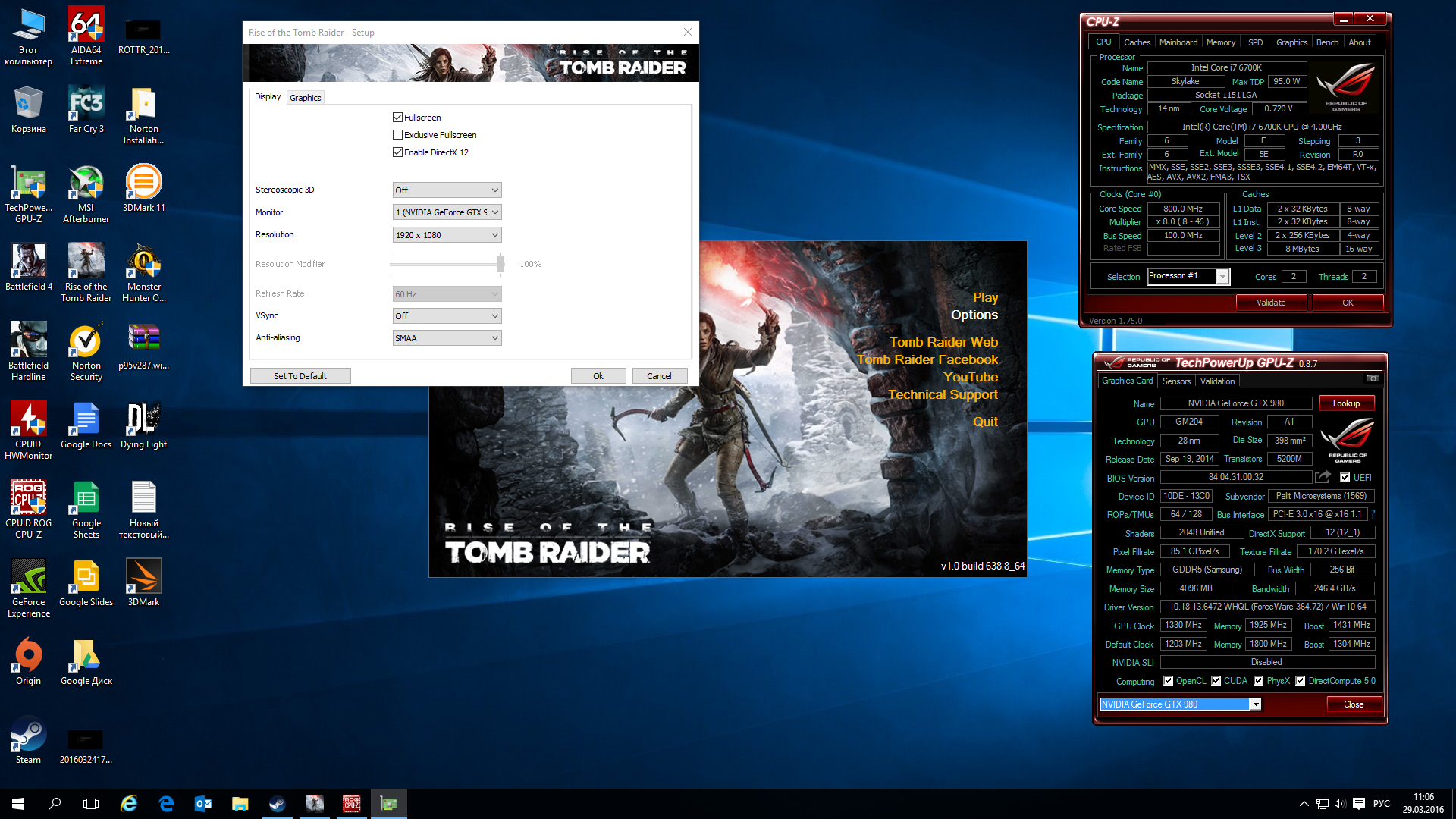The image size is (1456, 819).
Task: Uncheck the Fullscreen checkbox
Action: pos(397,118)
